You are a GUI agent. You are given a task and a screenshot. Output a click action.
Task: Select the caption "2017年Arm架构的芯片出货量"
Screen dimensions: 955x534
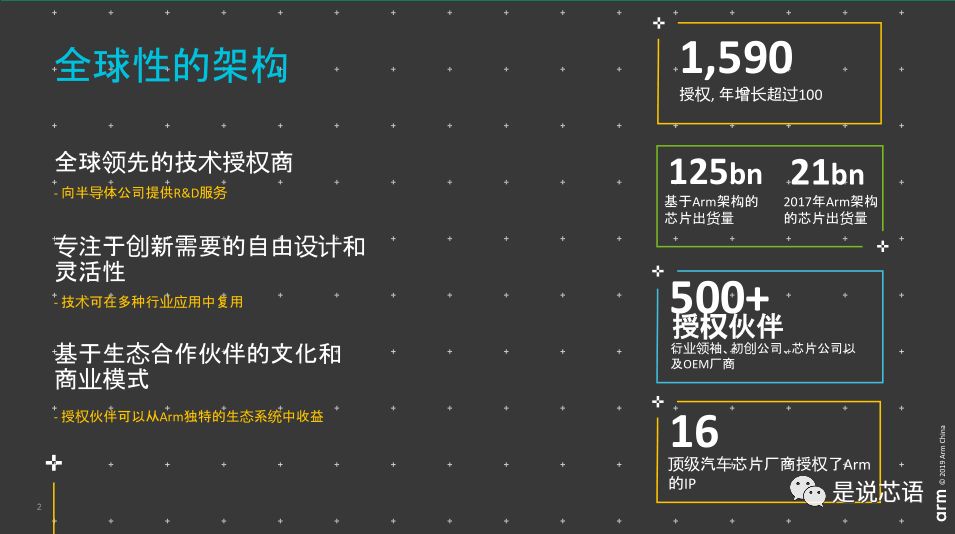tap(830, 210)
